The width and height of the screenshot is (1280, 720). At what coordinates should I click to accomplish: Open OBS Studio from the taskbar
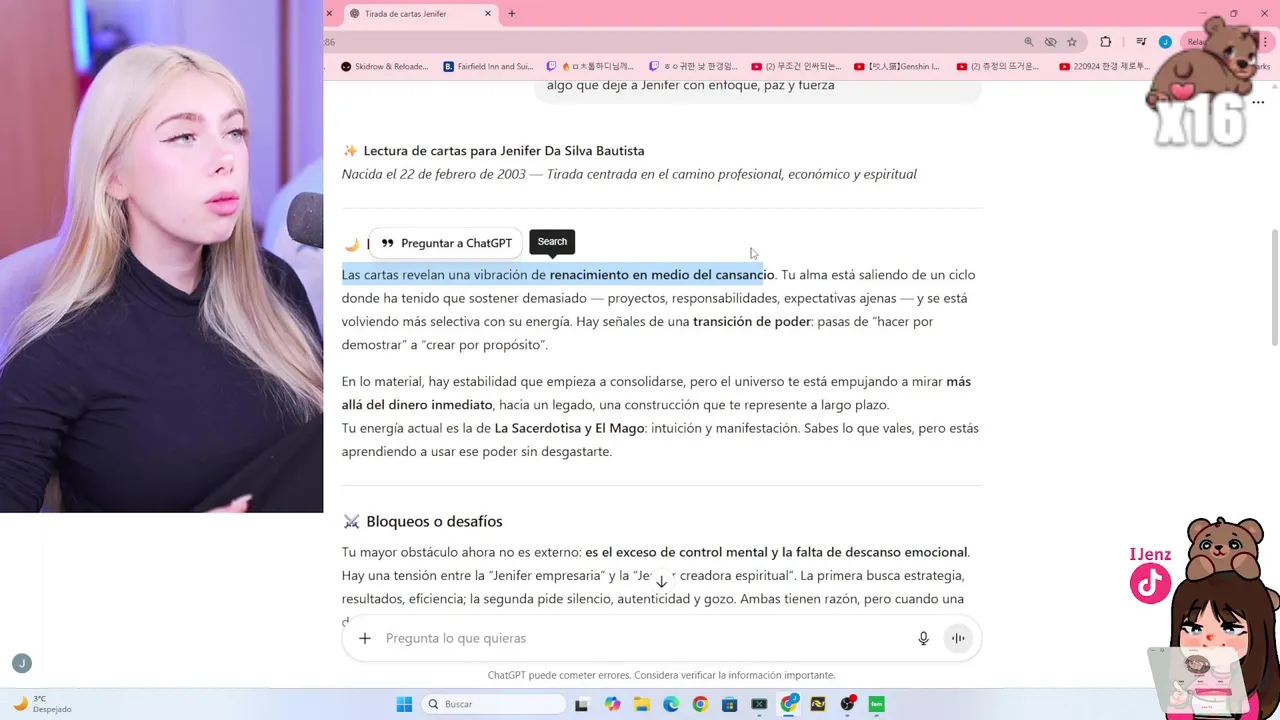[x=848, y=704]
